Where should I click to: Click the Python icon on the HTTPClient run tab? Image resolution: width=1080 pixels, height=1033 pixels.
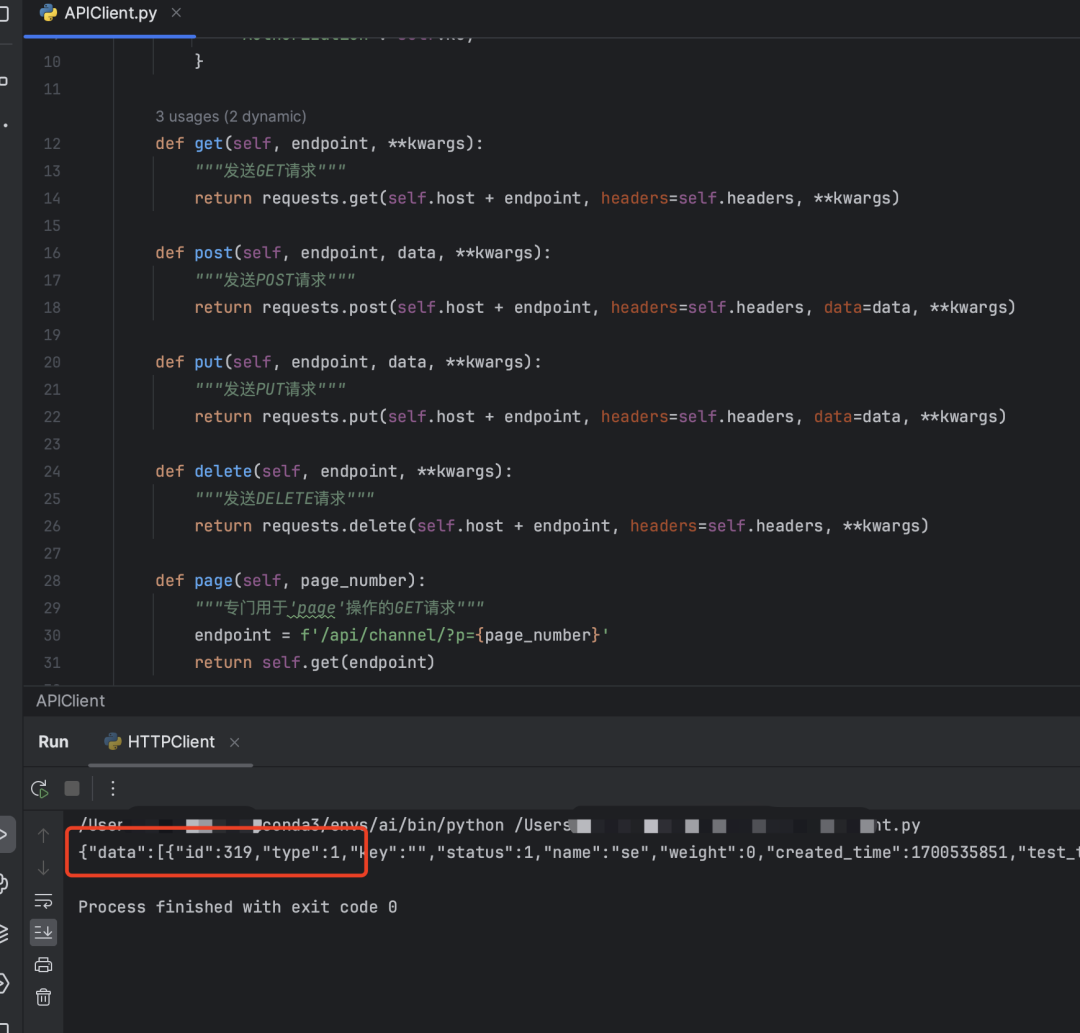[x=112, y=742]
